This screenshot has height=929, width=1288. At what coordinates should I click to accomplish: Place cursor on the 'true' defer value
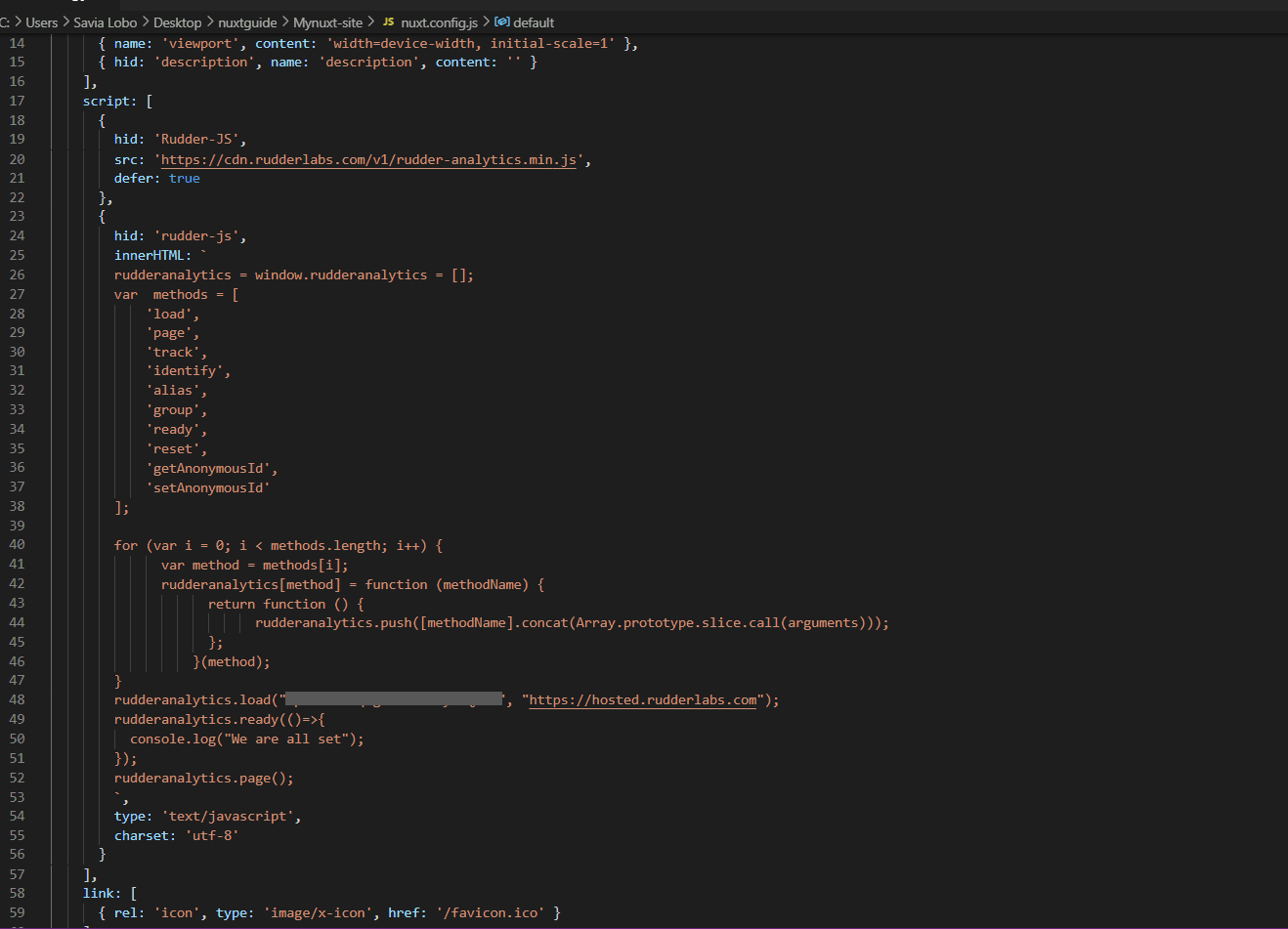184,179
